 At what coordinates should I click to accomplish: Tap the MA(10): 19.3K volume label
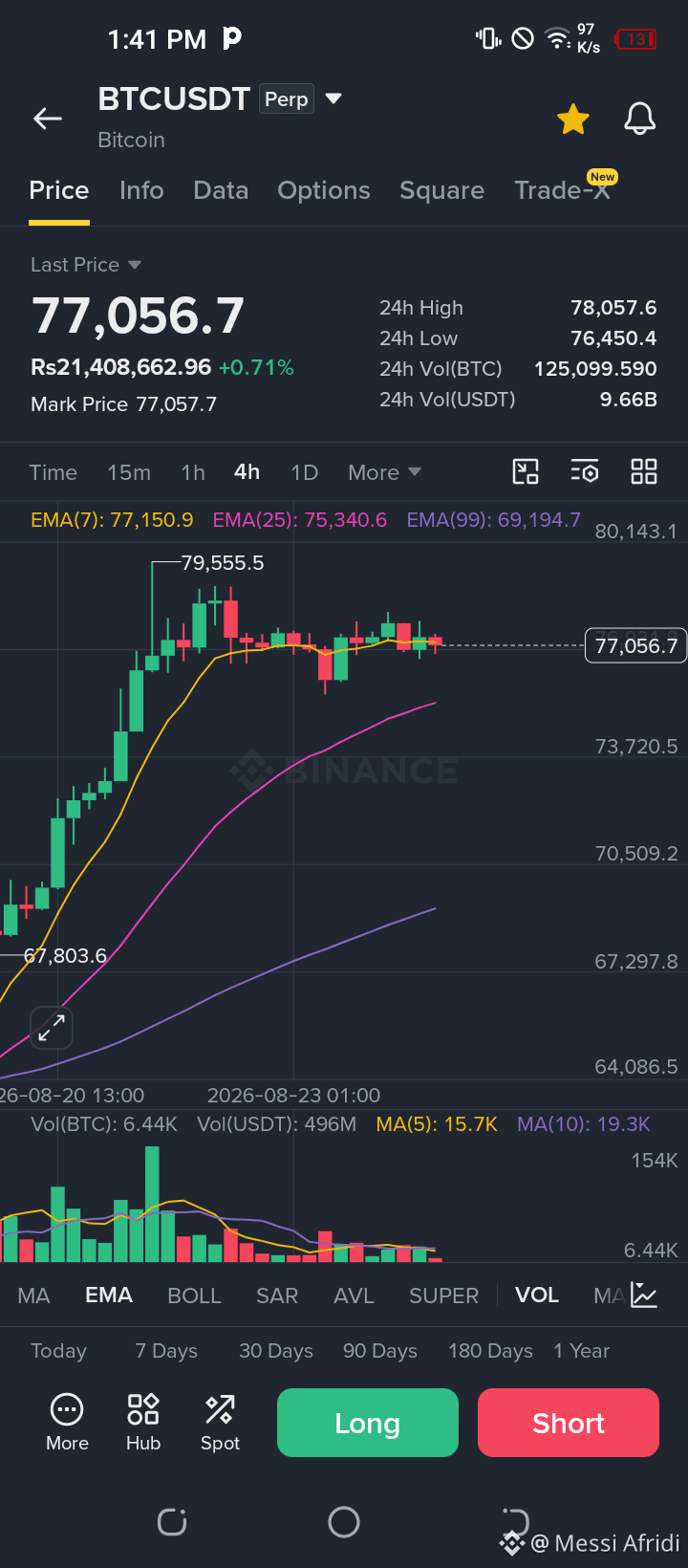[584, 1124]
